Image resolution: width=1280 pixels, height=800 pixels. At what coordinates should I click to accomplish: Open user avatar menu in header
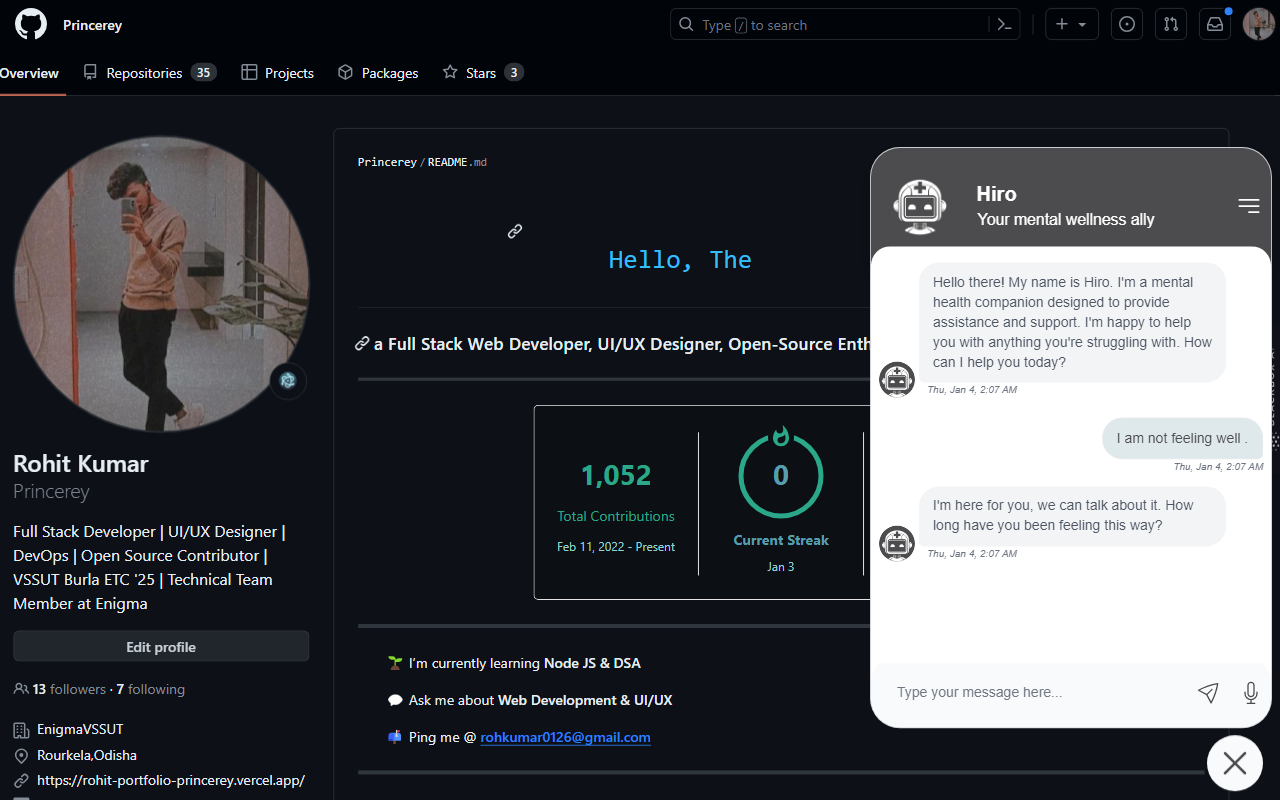(1257, 25)
